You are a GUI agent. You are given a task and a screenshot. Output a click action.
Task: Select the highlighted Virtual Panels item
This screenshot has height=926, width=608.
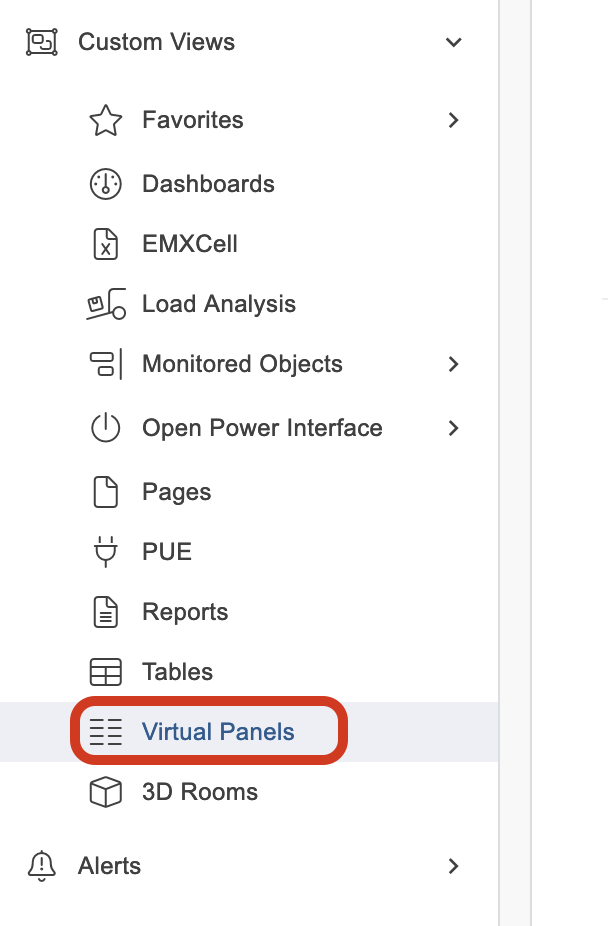click(x=218, y=732)
